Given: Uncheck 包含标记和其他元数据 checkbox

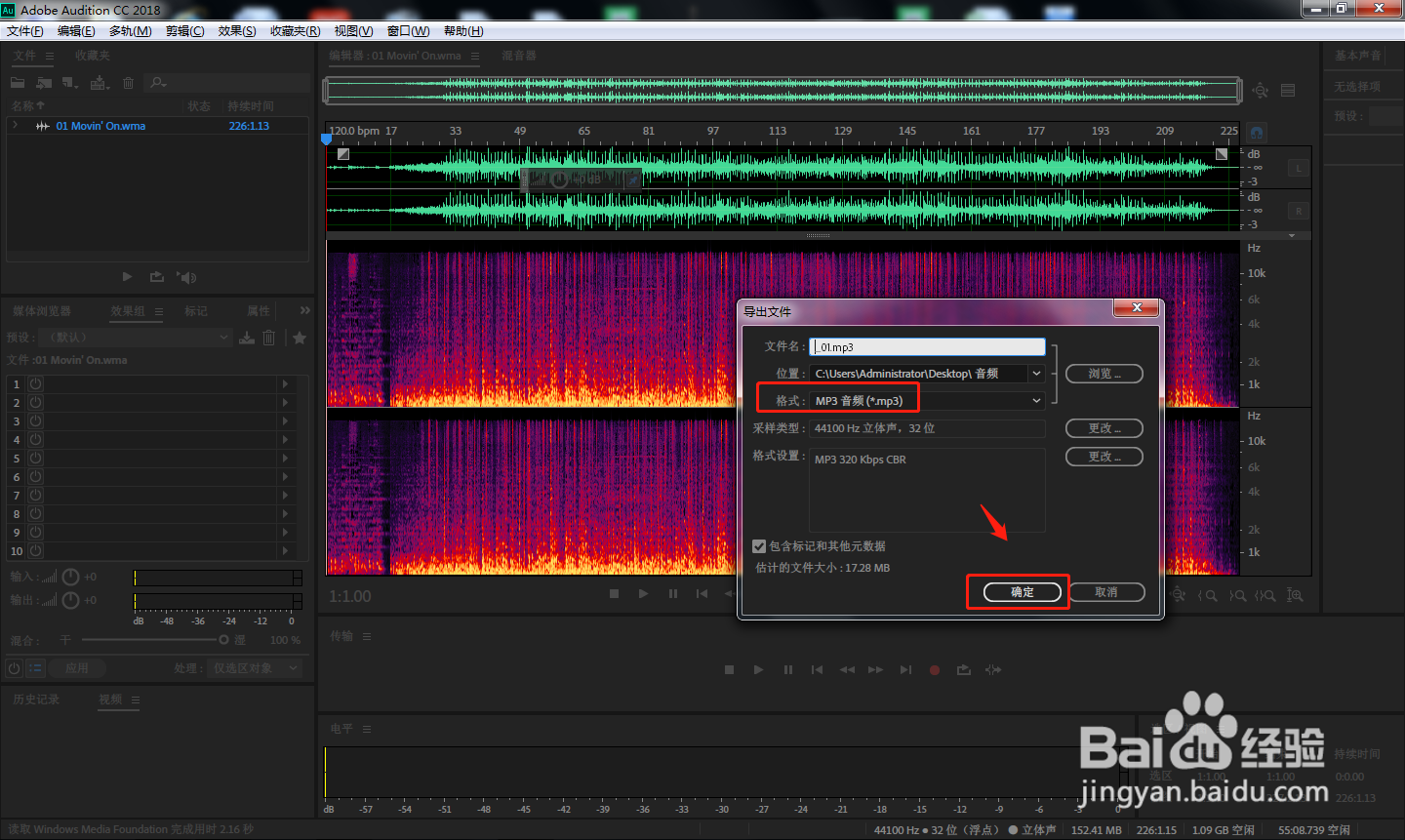Looking at the screenshot, I should point(759,546).
